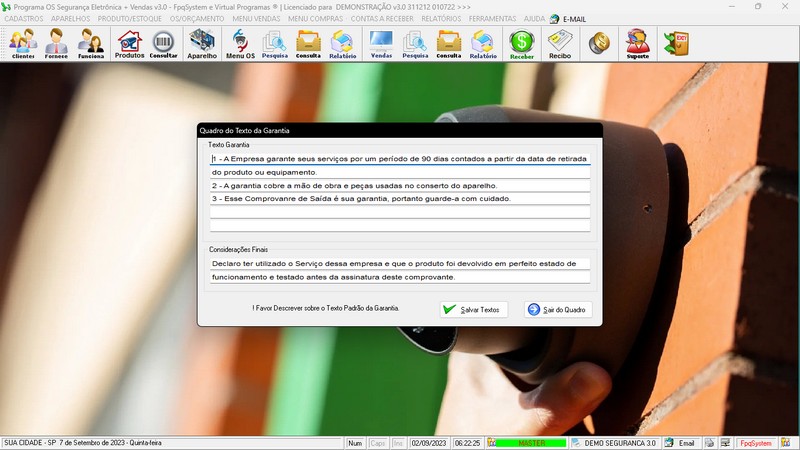Click the network computer icon in status bar
The image size is (800, 450).
(x=726, y=443)
